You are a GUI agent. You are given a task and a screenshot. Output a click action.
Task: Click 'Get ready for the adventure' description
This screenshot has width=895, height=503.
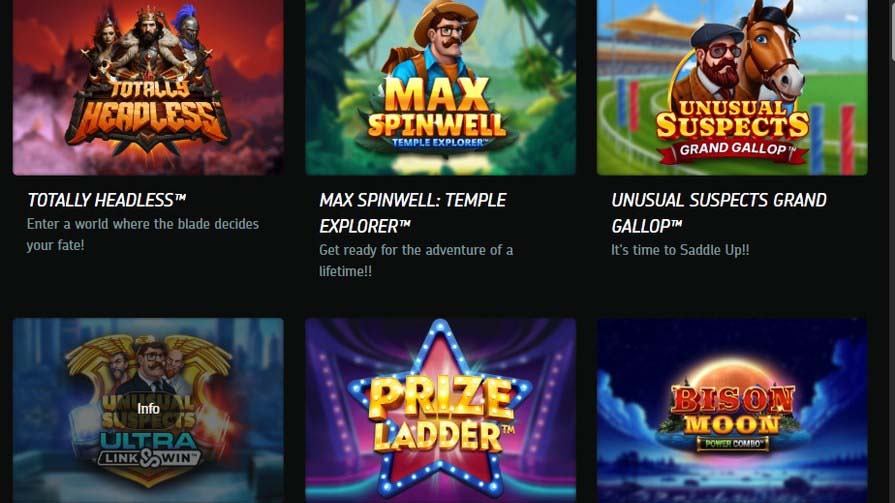pos(416,260)
